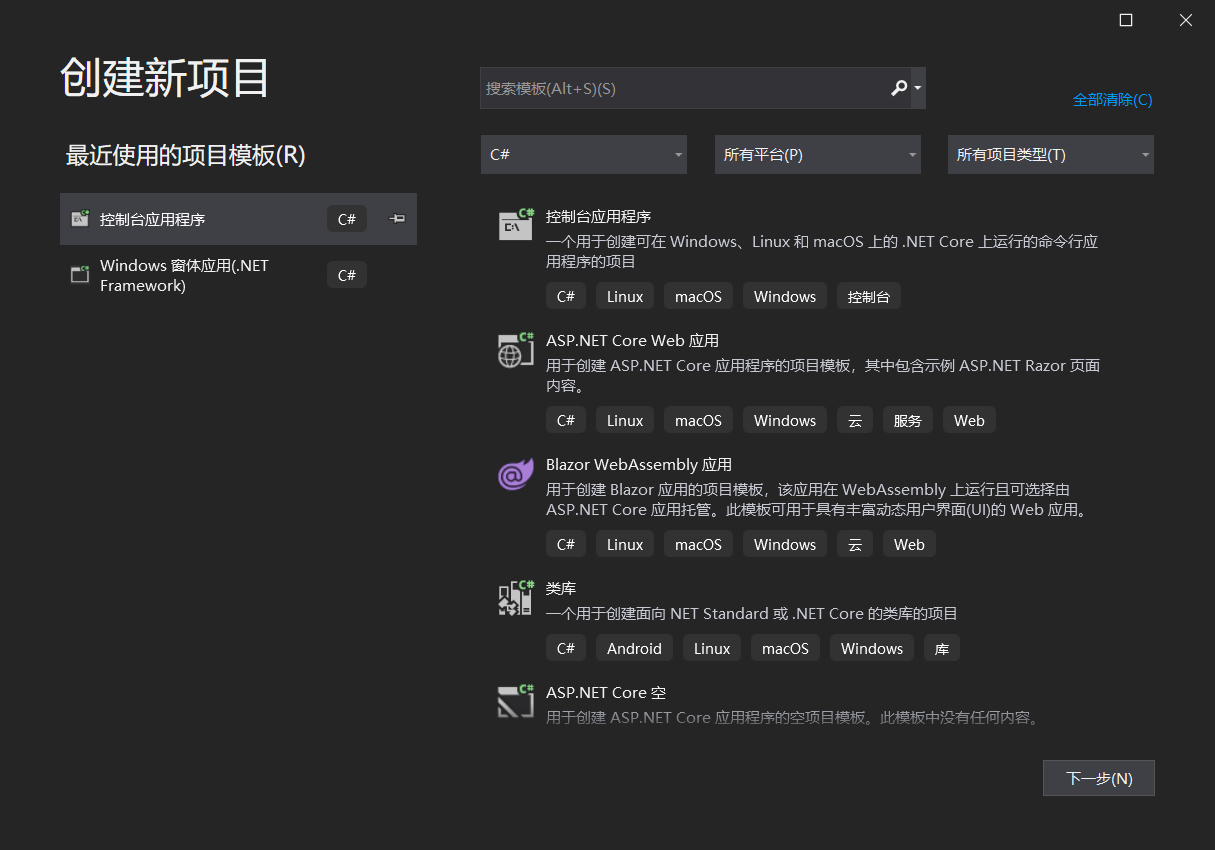Viewport: 1215px width, 850px height.
Task: Click the Linux tag under 控制台应用程序
Action: [624, 296]
